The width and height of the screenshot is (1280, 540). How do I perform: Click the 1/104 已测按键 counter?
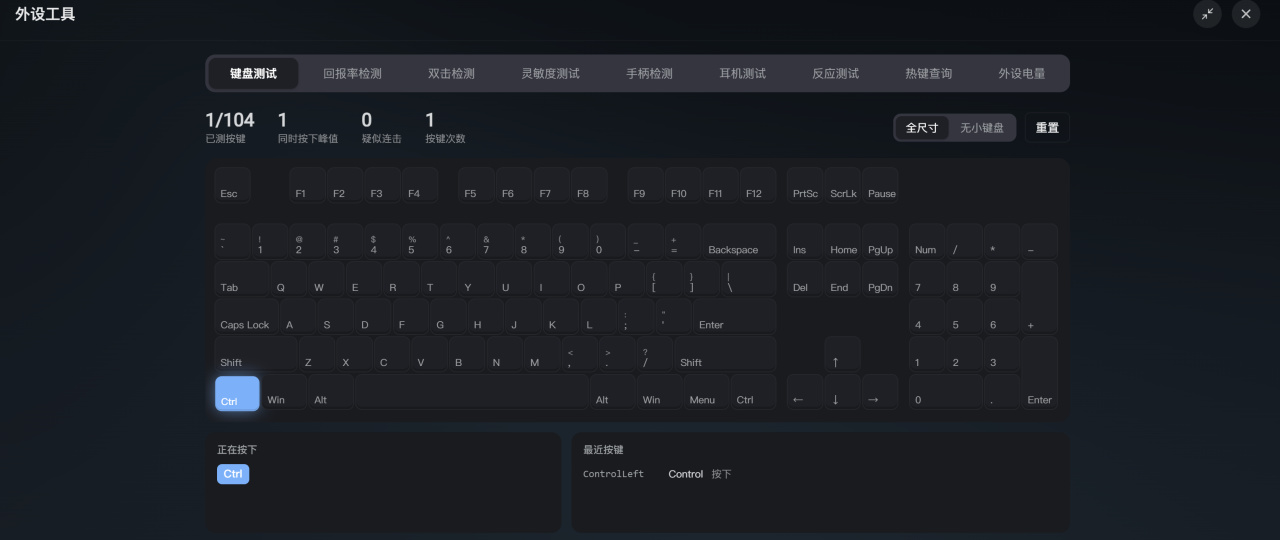click(x=230, y=127)
